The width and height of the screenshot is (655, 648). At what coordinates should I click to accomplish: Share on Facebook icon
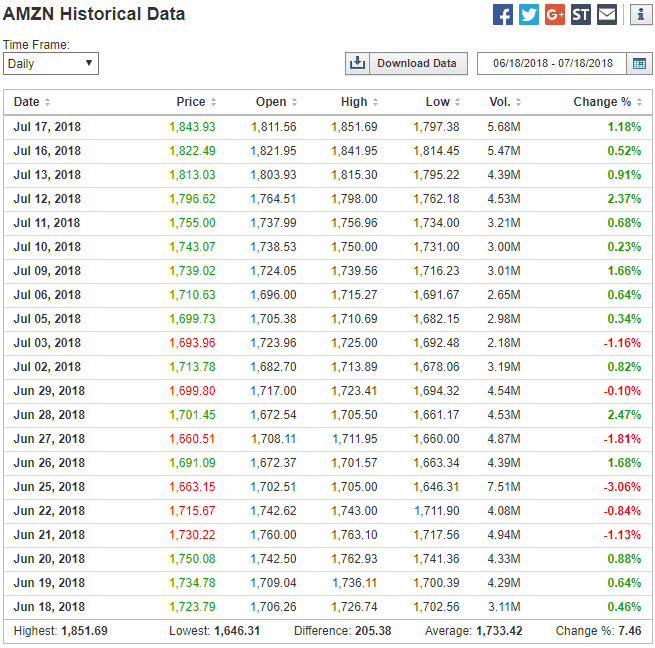coord(503,15)
